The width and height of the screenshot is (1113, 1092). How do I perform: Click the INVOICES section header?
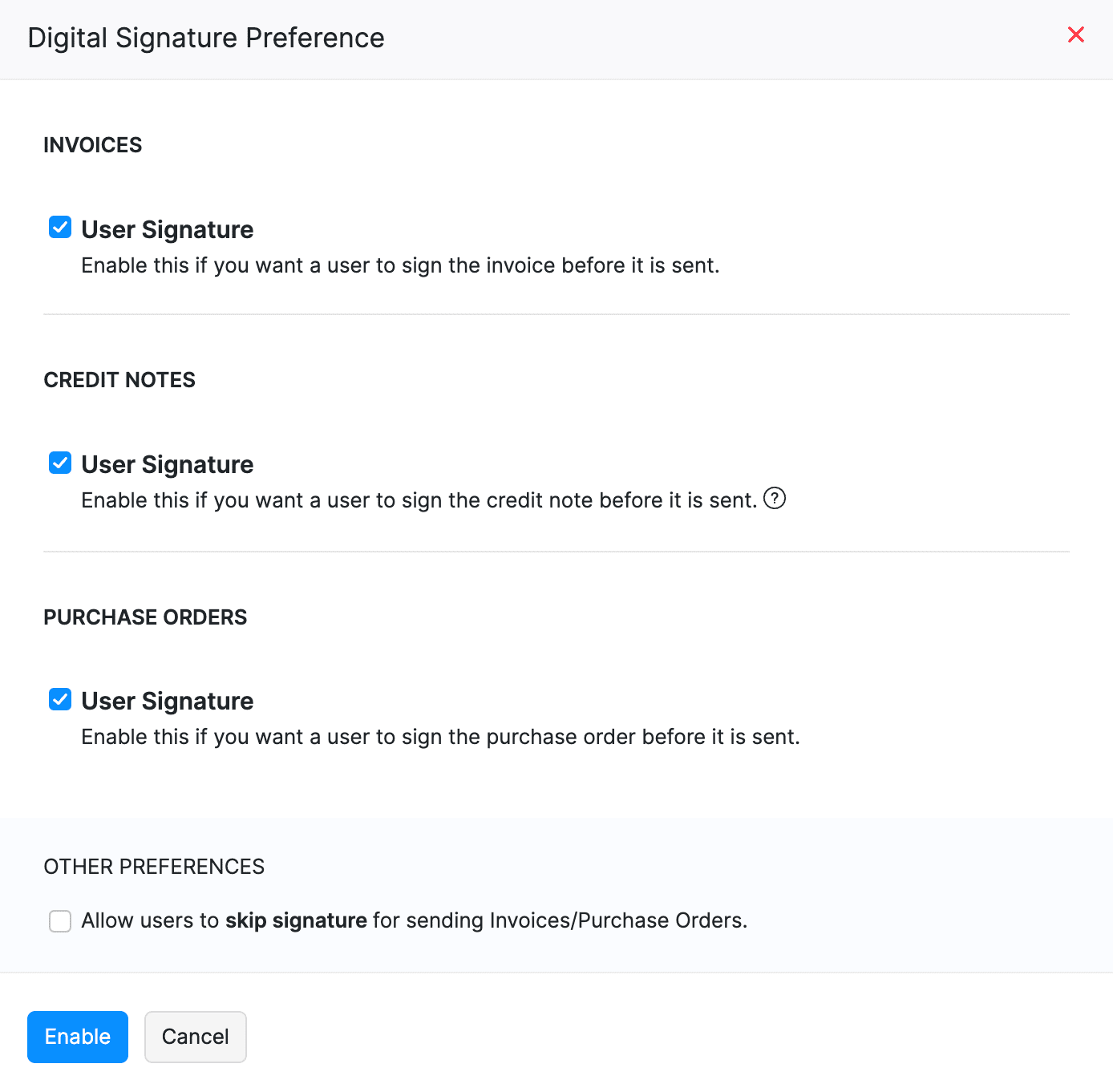tap(92, 145)
